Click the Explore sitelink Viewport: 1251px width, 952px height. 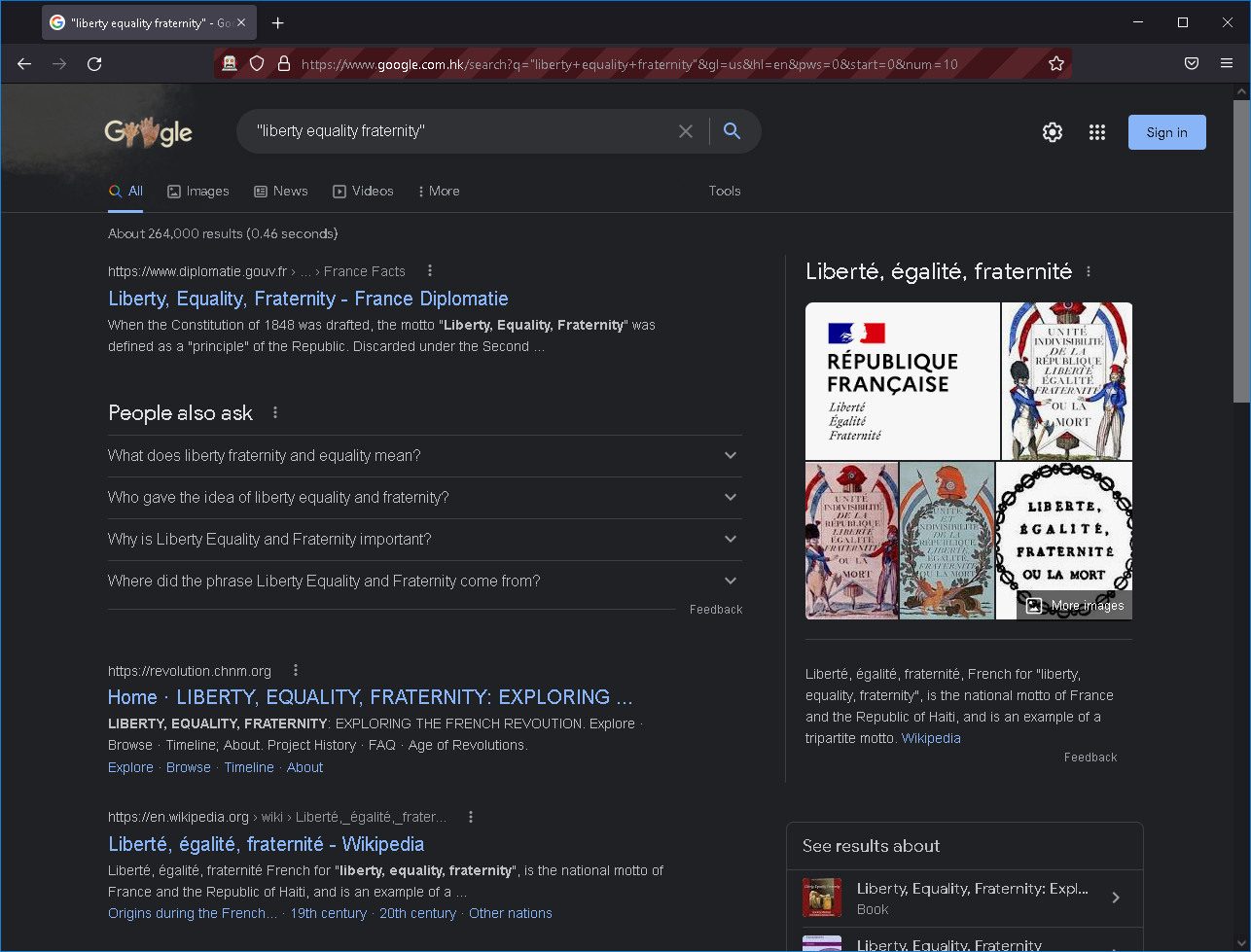coord(130,767)
